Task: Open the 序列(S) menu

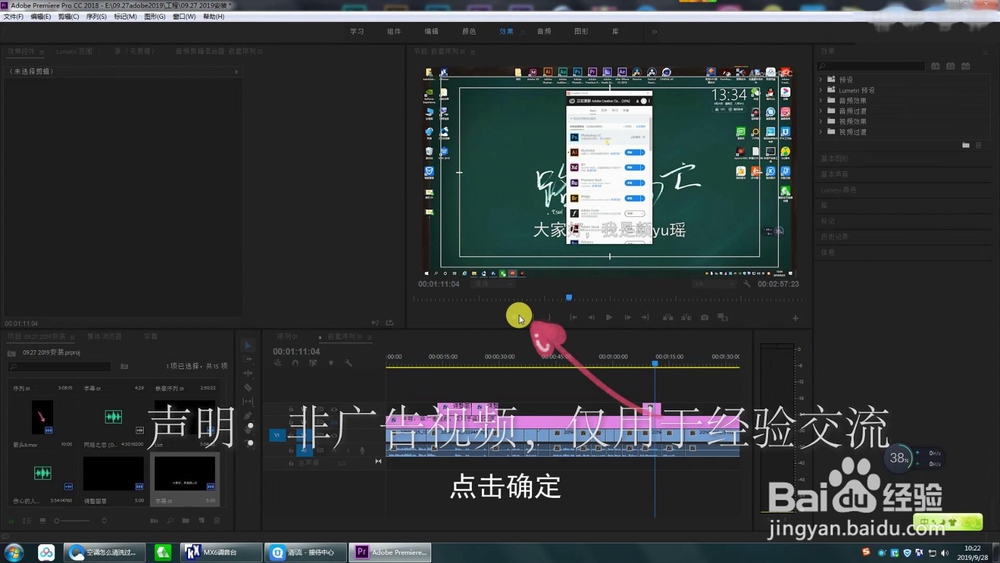Action: click(x=96, y=17)
